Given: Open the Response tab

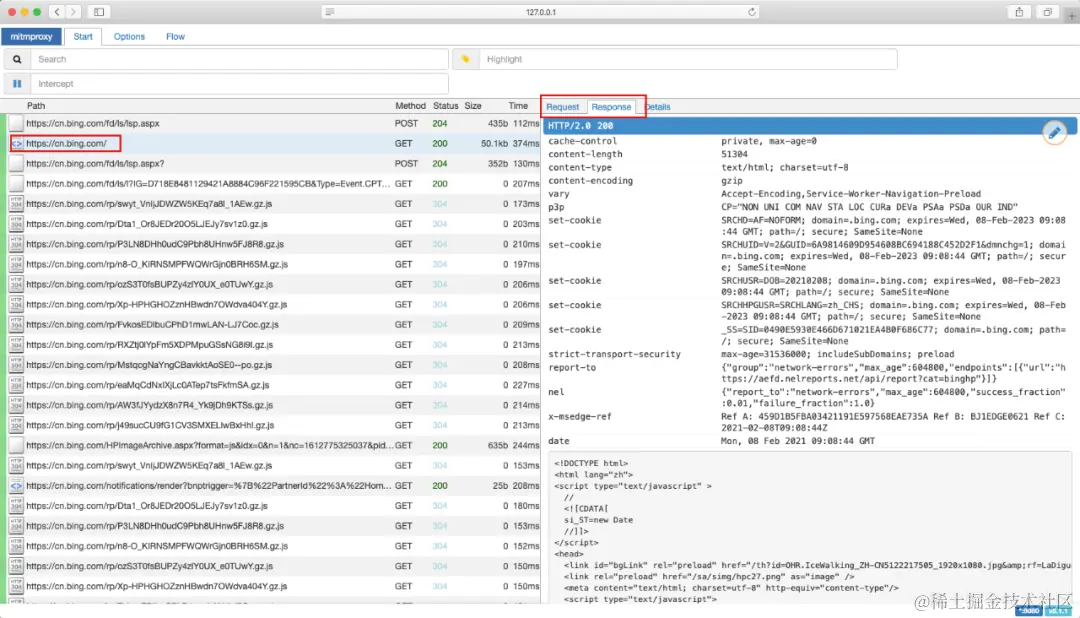Looking at the screenshot, I should click(611, 107).
